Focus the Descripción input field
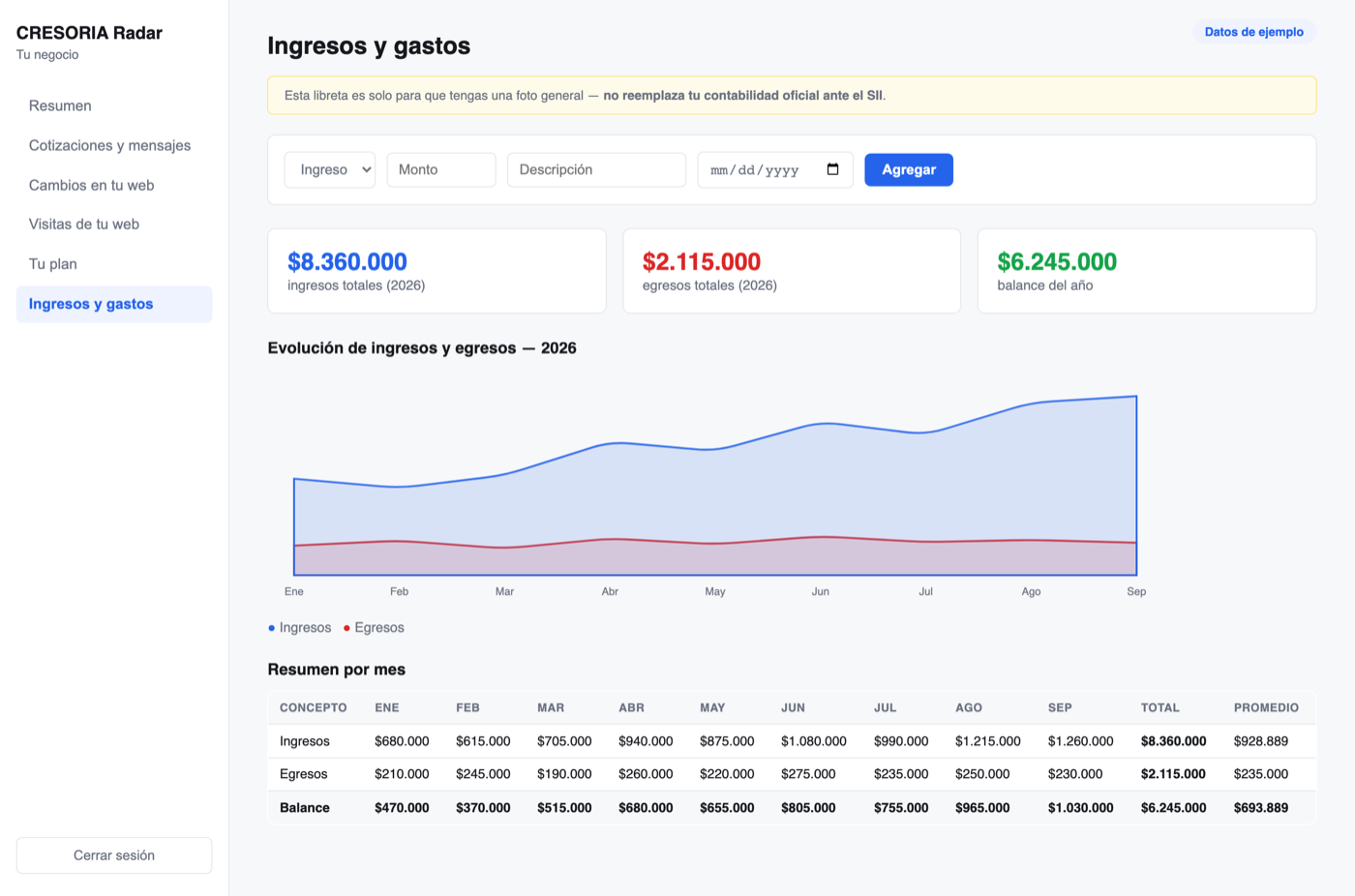The height and width of the screenshot is (896, 1355). (x=596, y=169)
